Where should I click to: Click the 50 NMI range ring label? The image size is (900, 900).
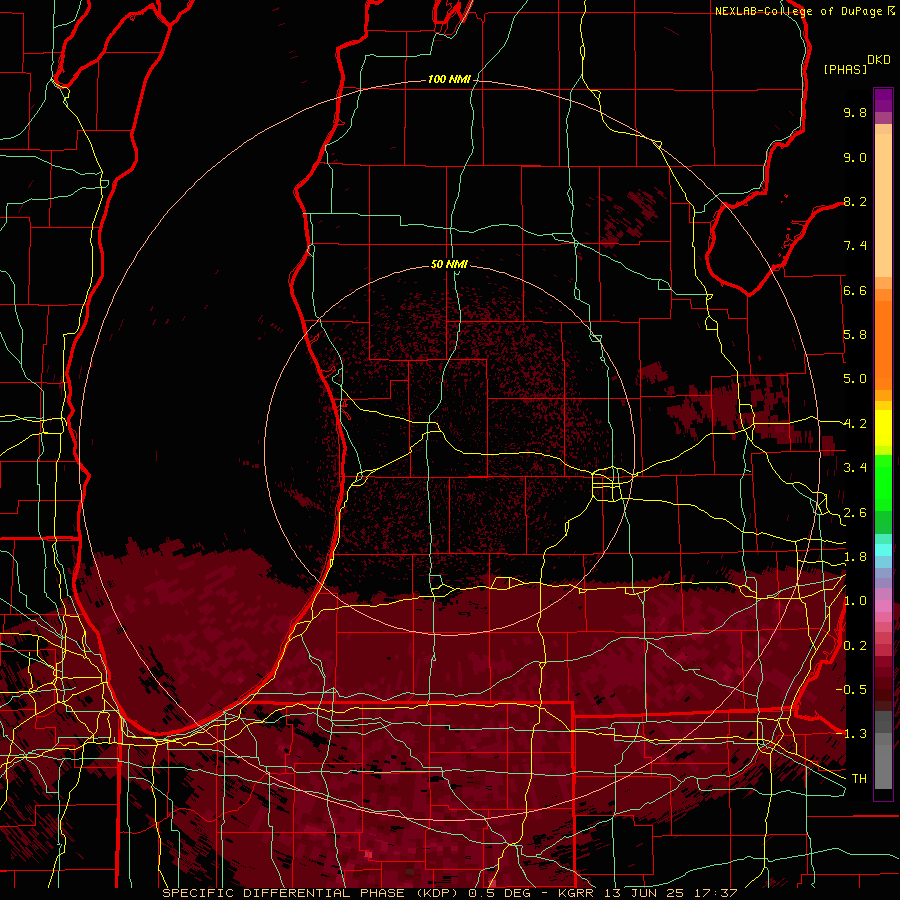click(x=449, y=264)
